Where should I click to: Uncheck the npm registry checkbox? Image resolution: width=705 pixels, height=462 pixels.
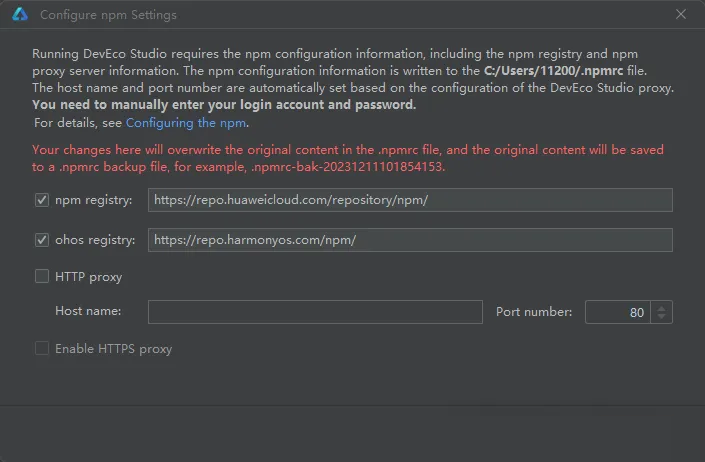[x=42, y=200]
